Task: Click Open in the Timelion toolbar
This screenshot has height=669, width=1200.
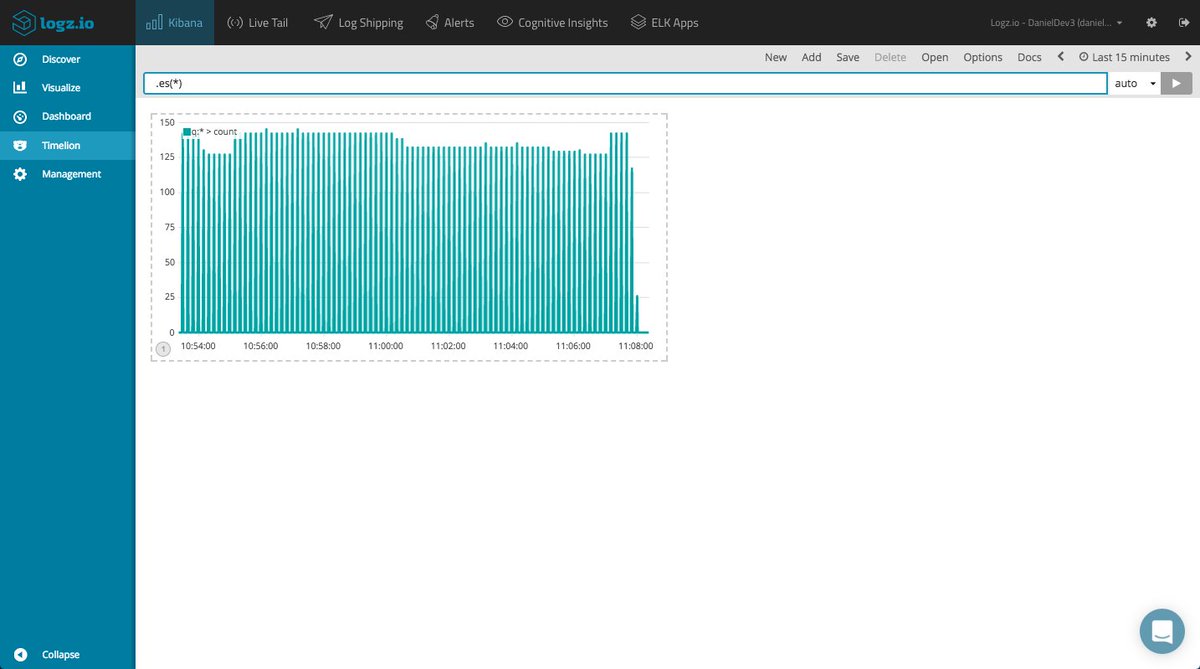Action: (935, 57)
